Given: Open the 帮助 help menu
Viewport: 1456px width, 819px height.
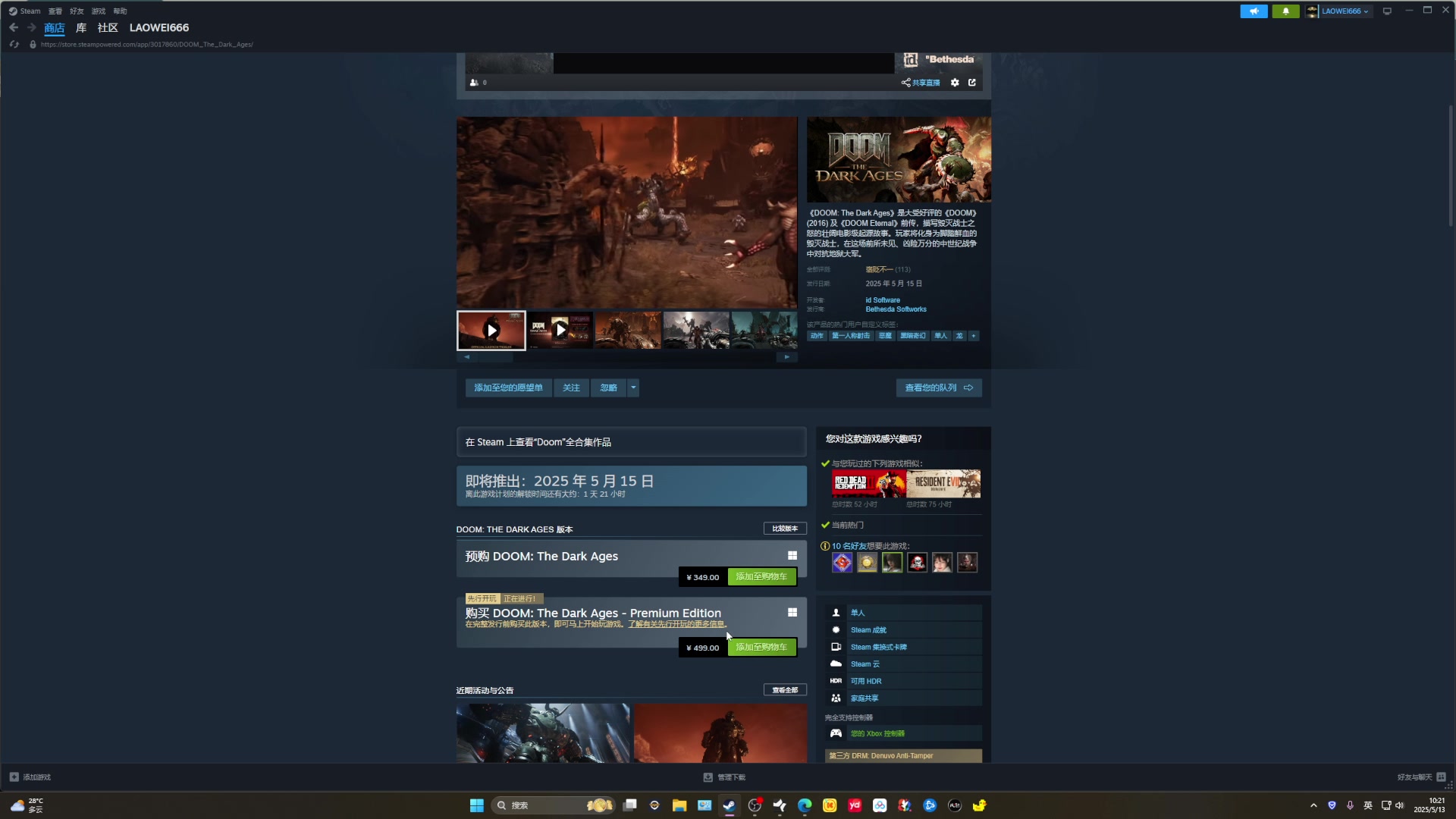Looking at the screenshot, I should tap(120, 11).
